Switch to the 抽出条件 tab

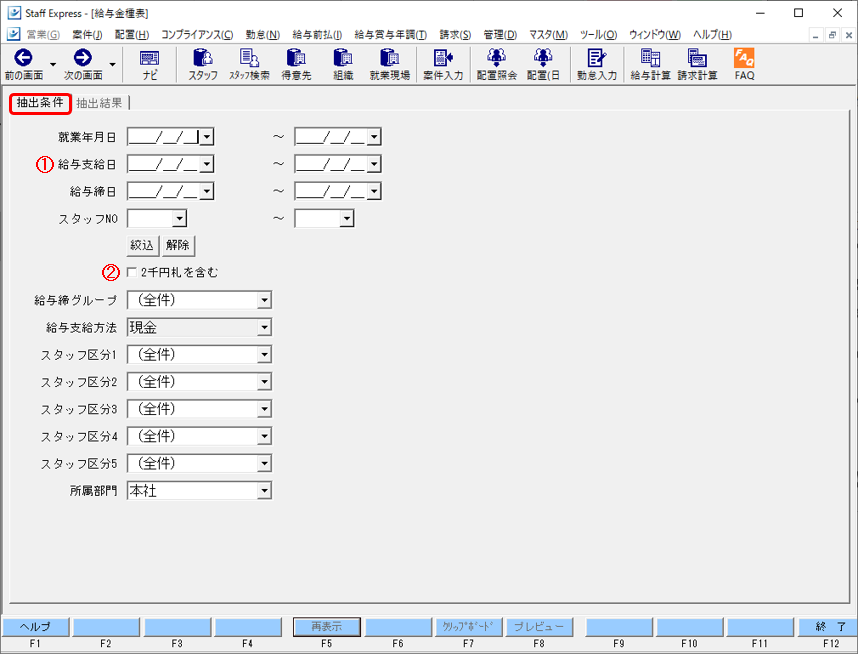40,103
